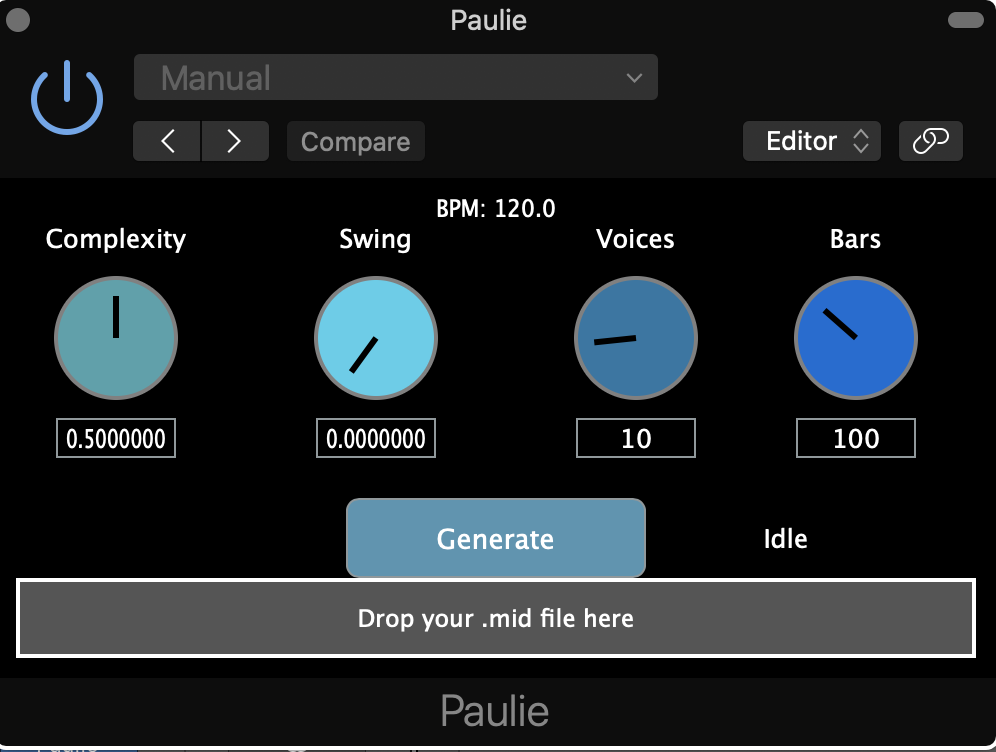Viewport: 996px width, 752px height.
Task: Click the window close dot
Action: tap(18, 20)
